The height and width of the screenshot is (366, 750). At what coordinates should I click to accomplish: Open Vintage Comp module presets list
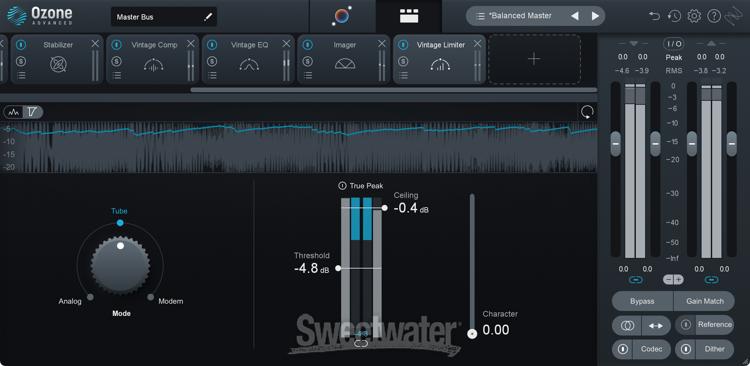click(x=117, y=76)
